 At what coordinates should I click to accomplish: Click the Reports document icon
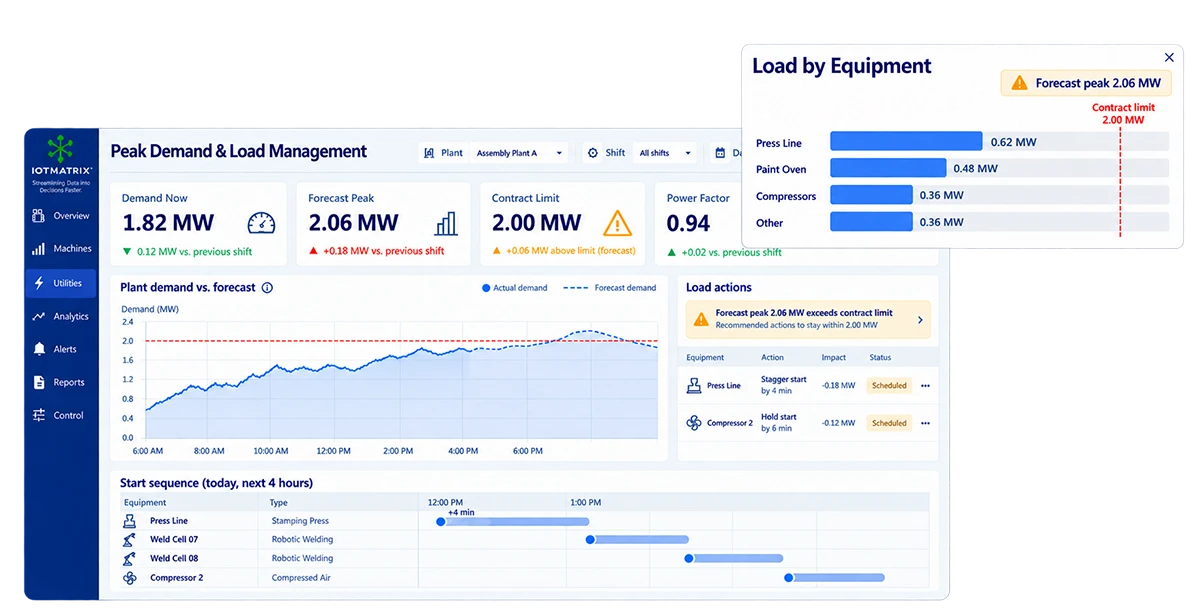[39, 383]
